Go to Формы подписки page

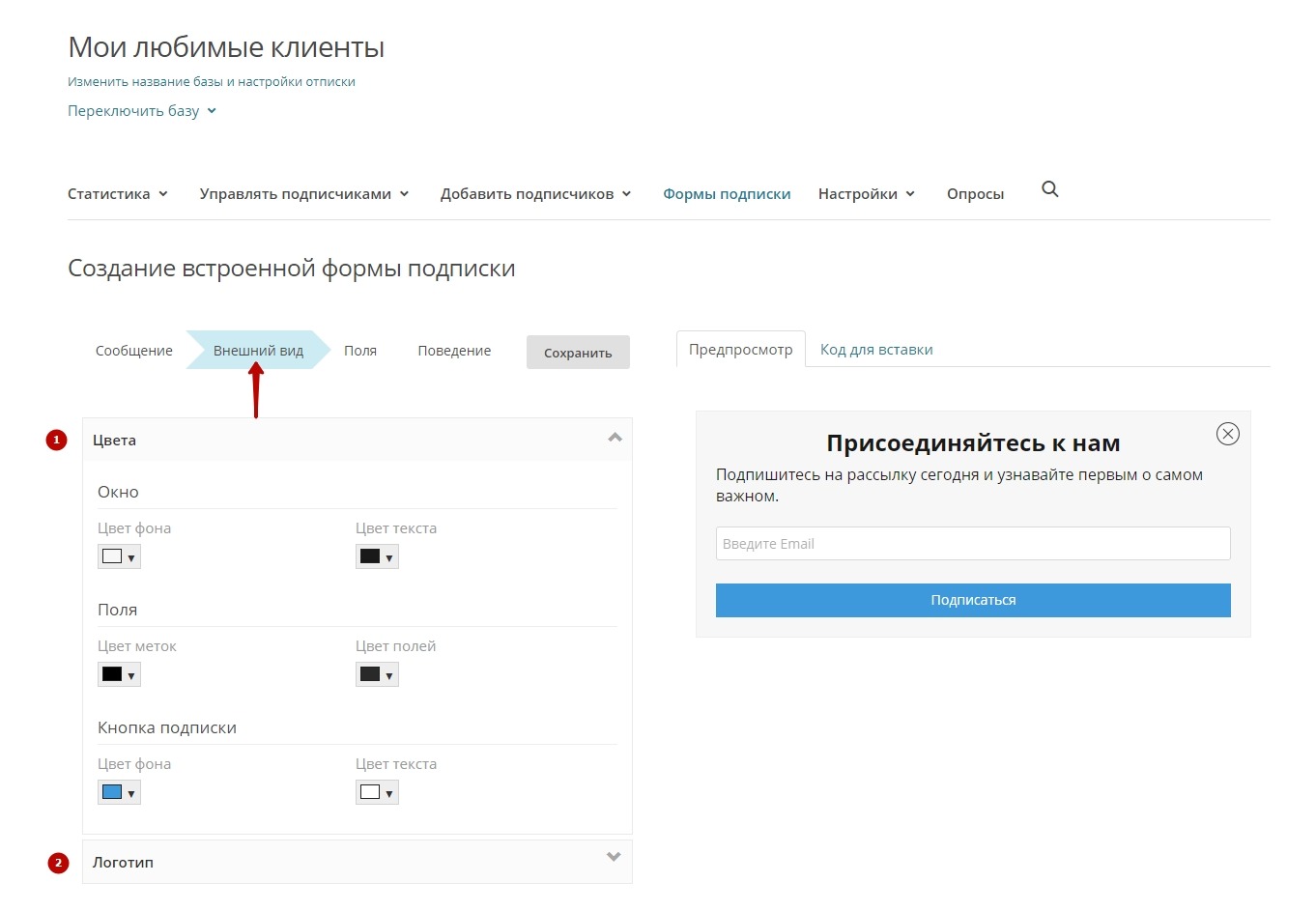click(x=727, y=194)
